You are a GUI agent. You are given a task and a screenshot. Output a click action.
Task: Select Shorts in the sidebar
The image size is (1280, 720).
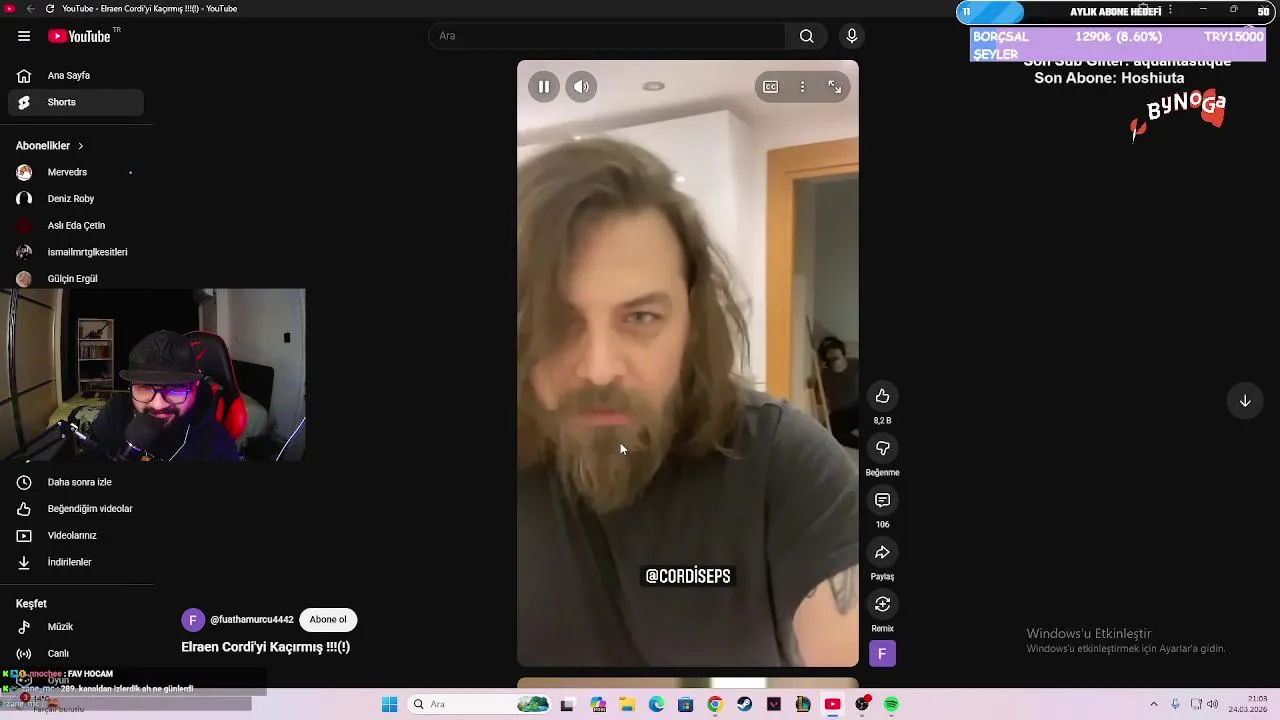tap(76, 102)
